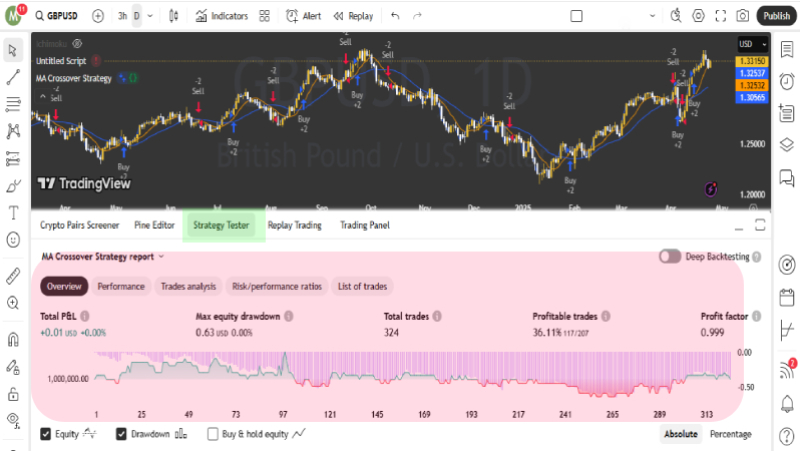Image resolution: width=800 pixels, height=451 pixels.
Task: Select the ruler measure tool
Action: [x=13, y=276]
